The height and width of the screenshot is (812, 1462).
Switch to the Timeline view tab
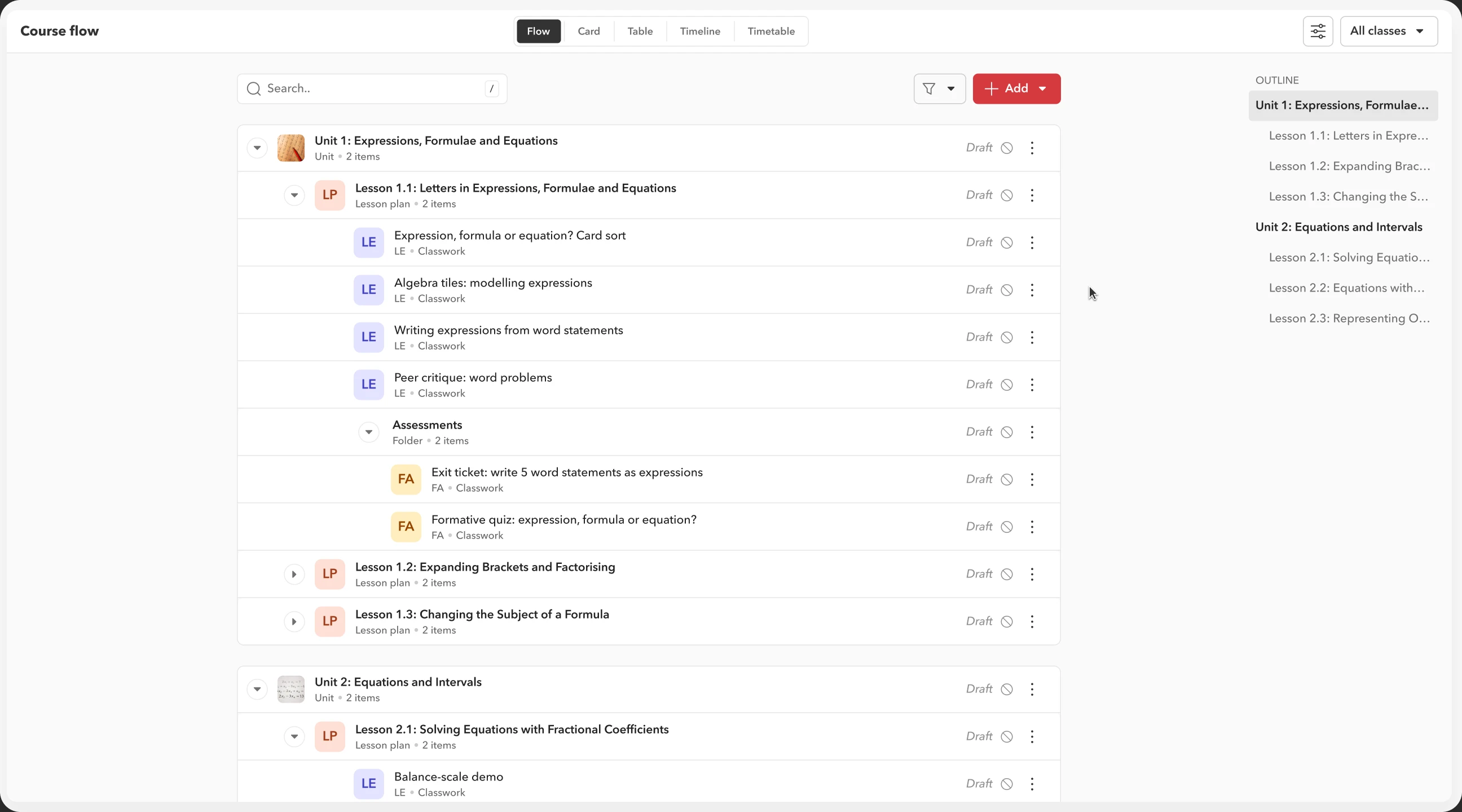[x=700, y=31]
